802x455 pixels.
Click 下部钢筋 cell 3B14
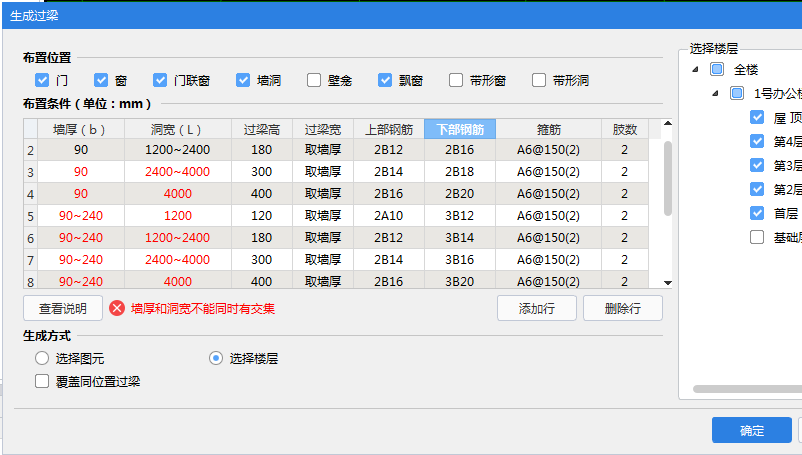click(460, 238)
